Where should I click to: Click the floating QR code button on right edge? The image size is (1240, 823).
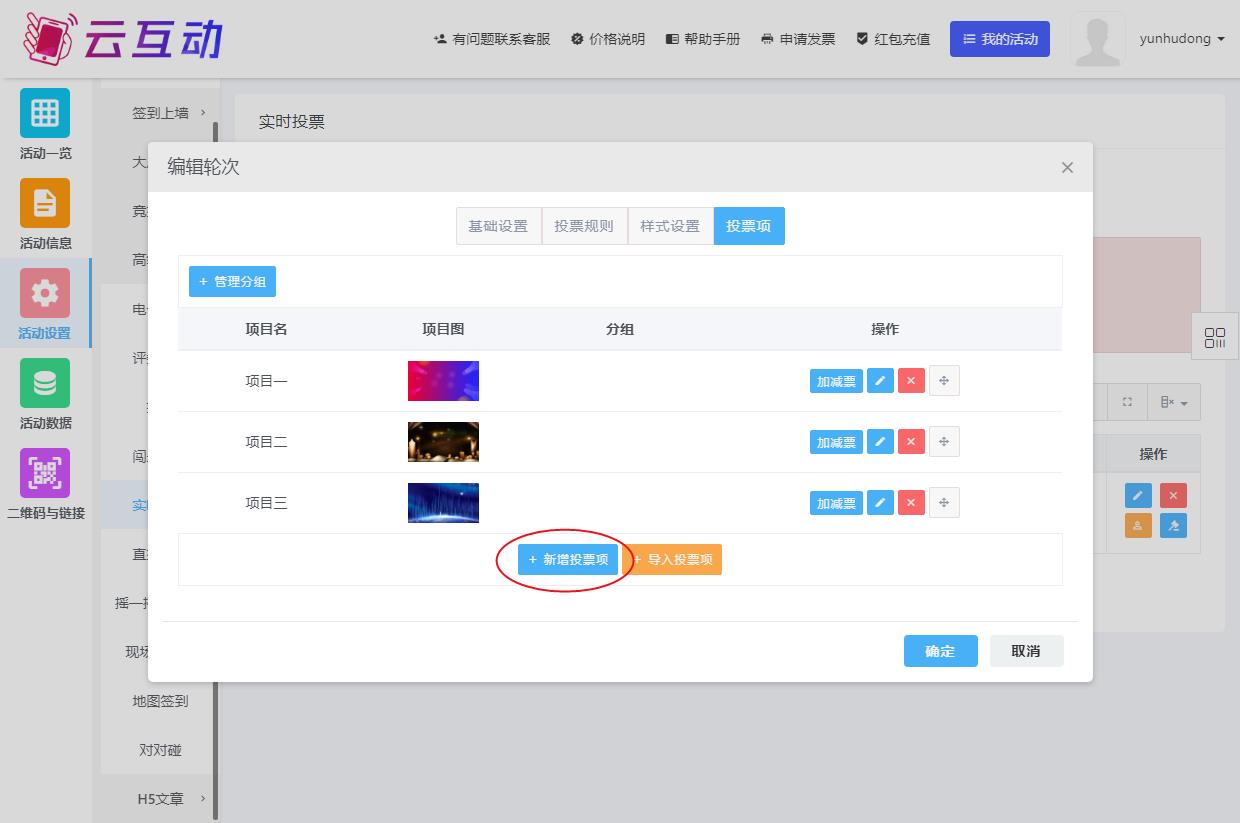[x=1215, y=338]
